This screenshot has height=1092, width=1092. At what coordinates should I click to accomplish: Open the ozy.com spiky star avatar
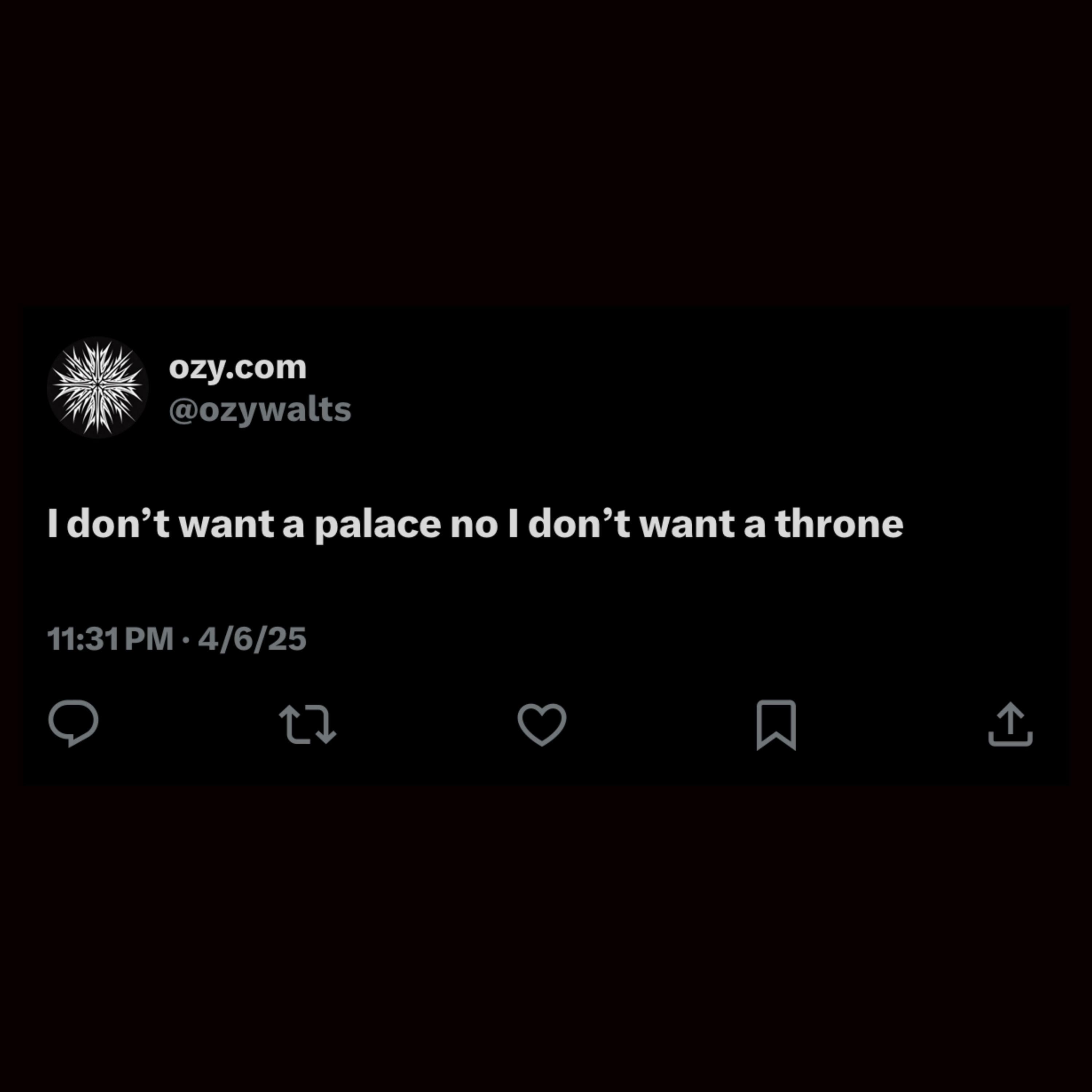[98, 387]
